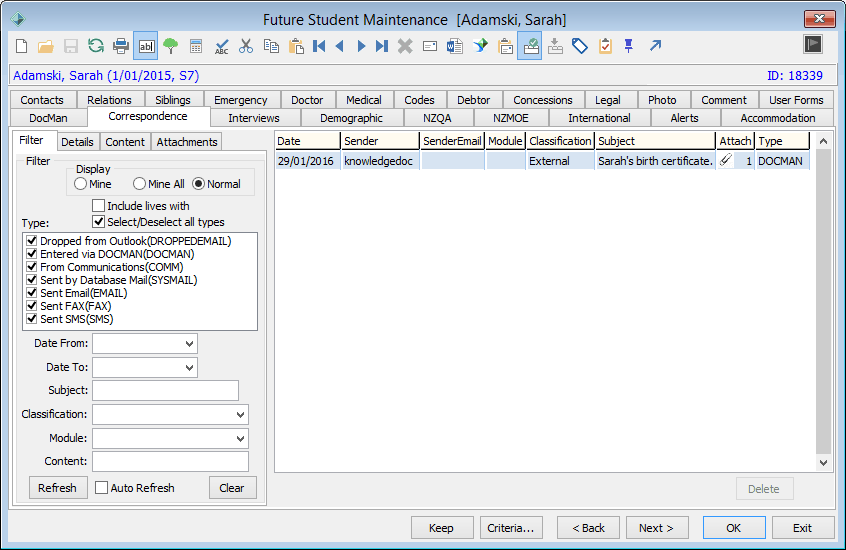This screenshot has height=550, width=846.
Task: Click the green tree icon
Action: coord(170,46)
